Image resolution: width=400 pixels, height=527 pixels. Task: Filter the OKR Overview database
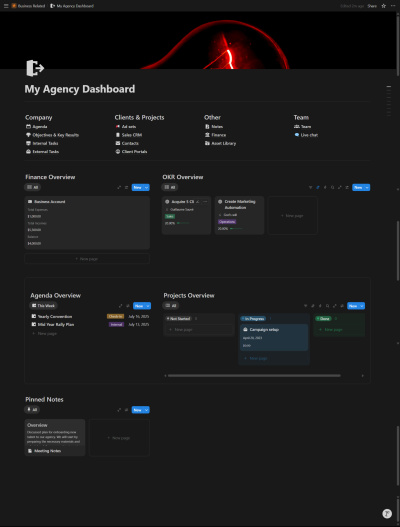click(x=310, y=188)
